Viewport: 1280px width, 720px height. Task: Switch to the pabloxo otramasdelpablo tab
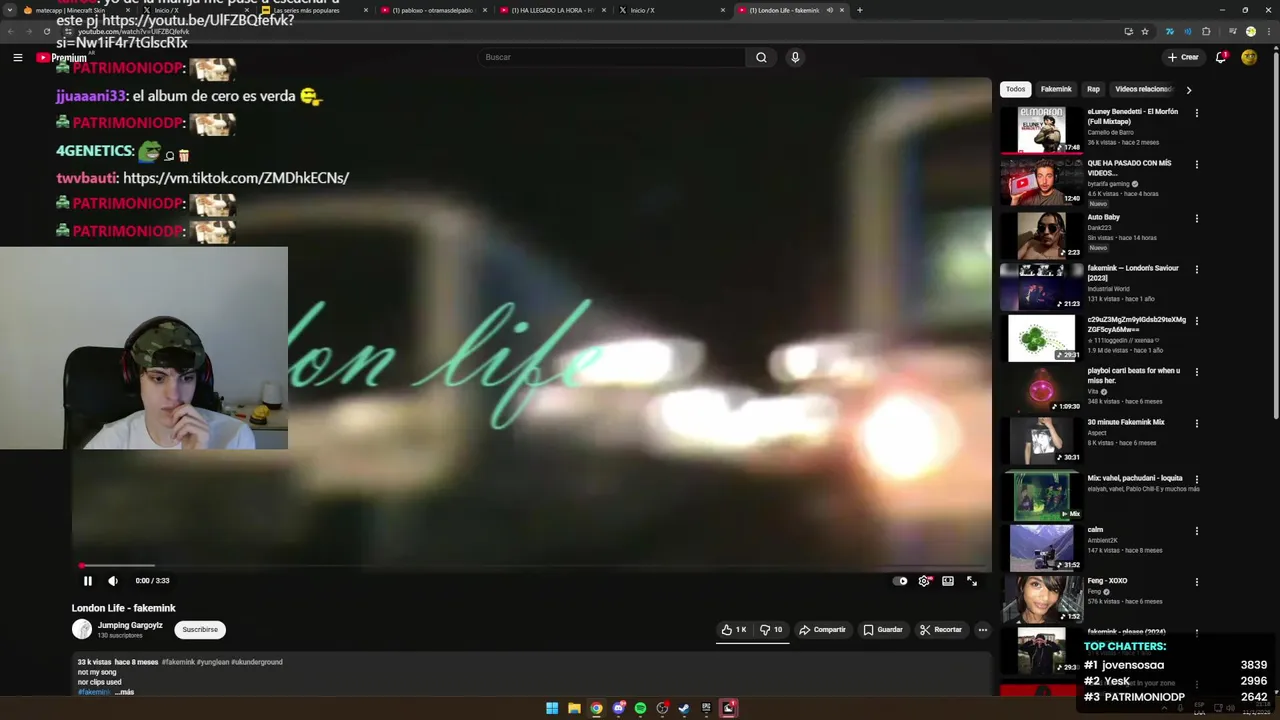pos(434,10)
